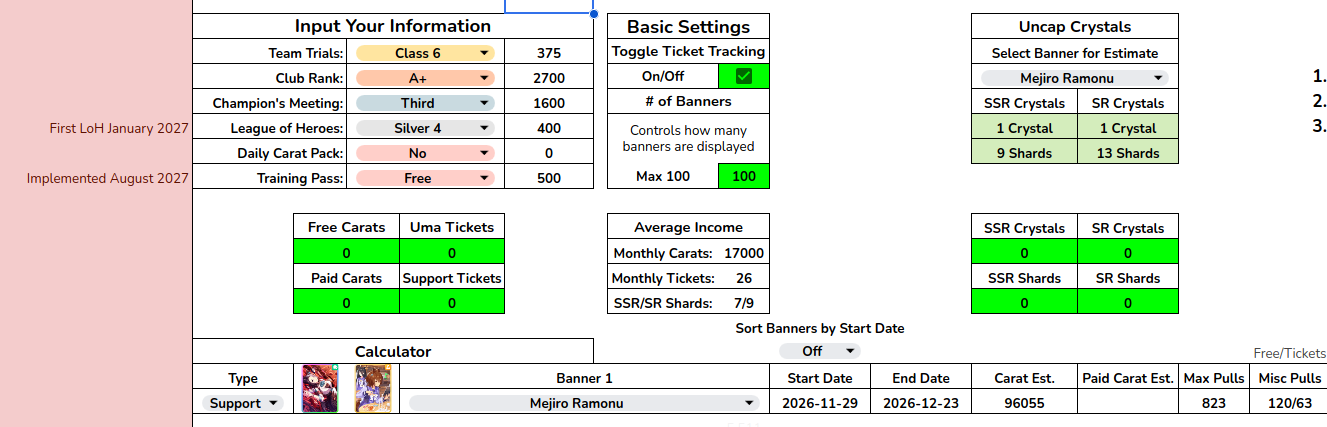Select the Max 100 banners value cell
1327x427 pixels.
744,176
